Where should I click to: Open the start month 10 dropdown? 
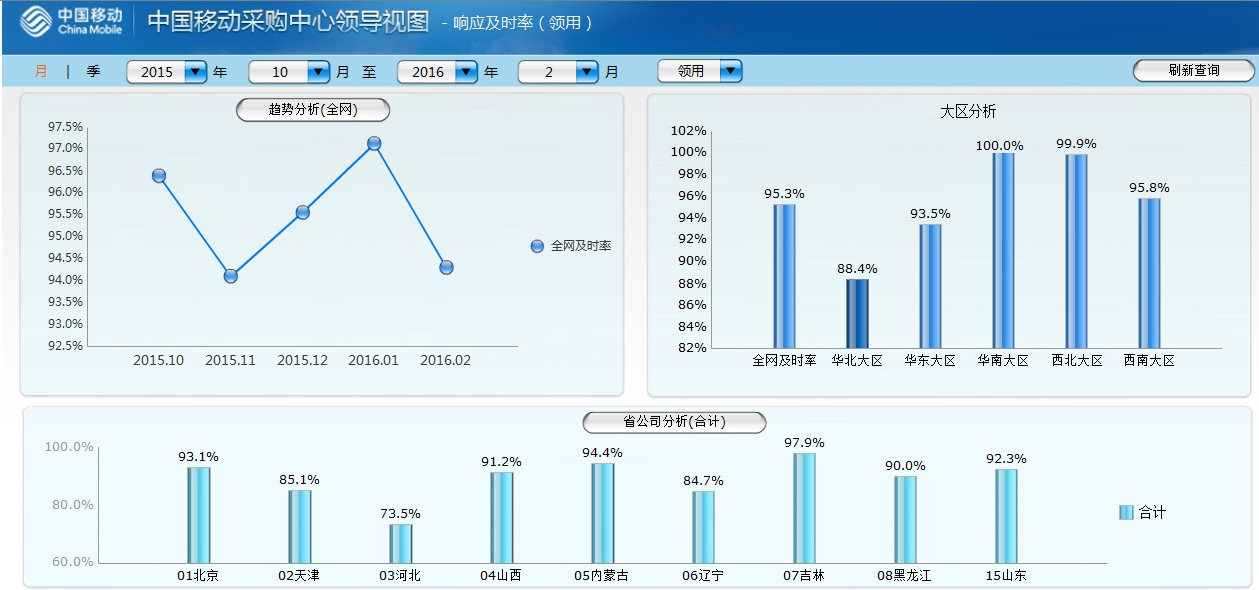click(x=318, y=72)
